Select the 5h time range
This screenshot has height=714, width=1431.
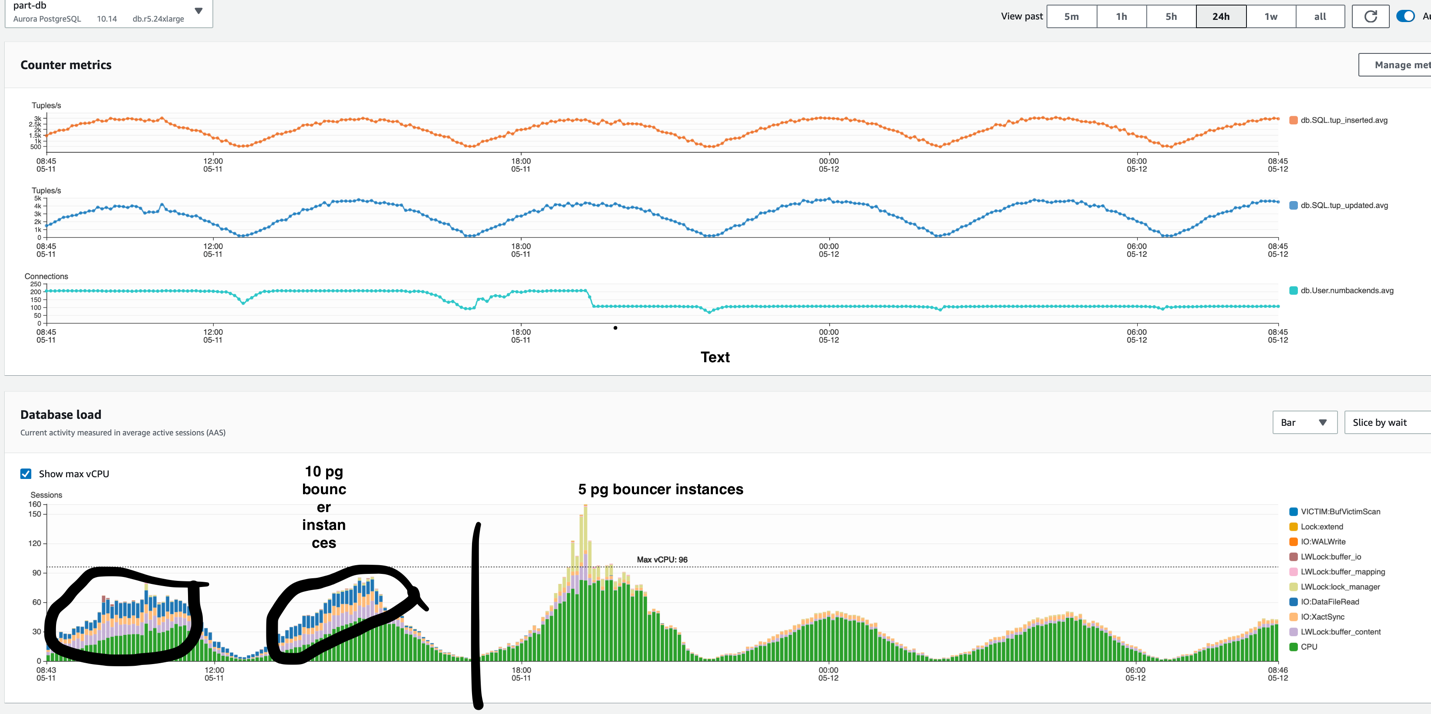(x=1171, y=16)
